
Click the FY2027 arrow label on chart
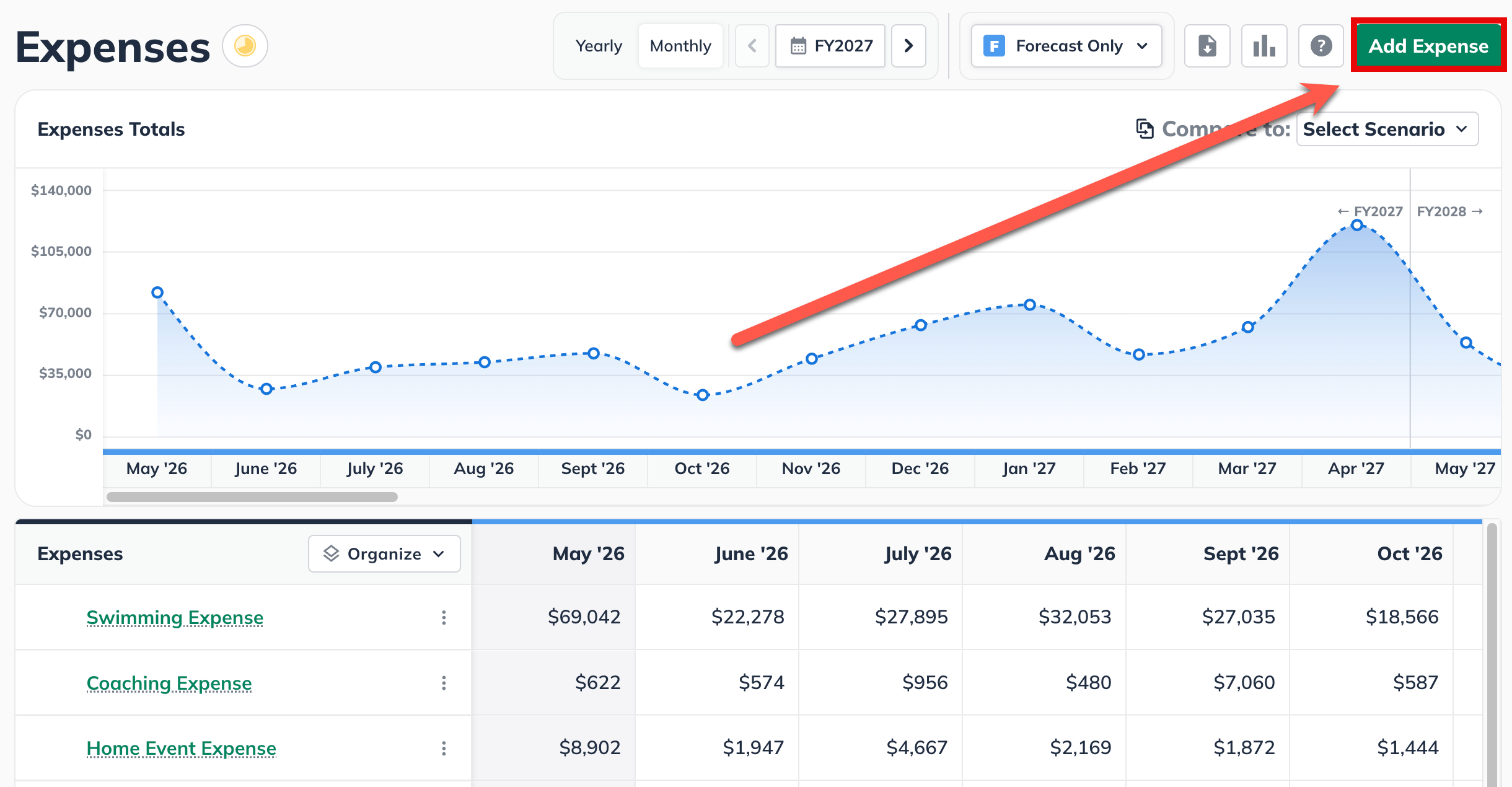[x=1370, y=211]
